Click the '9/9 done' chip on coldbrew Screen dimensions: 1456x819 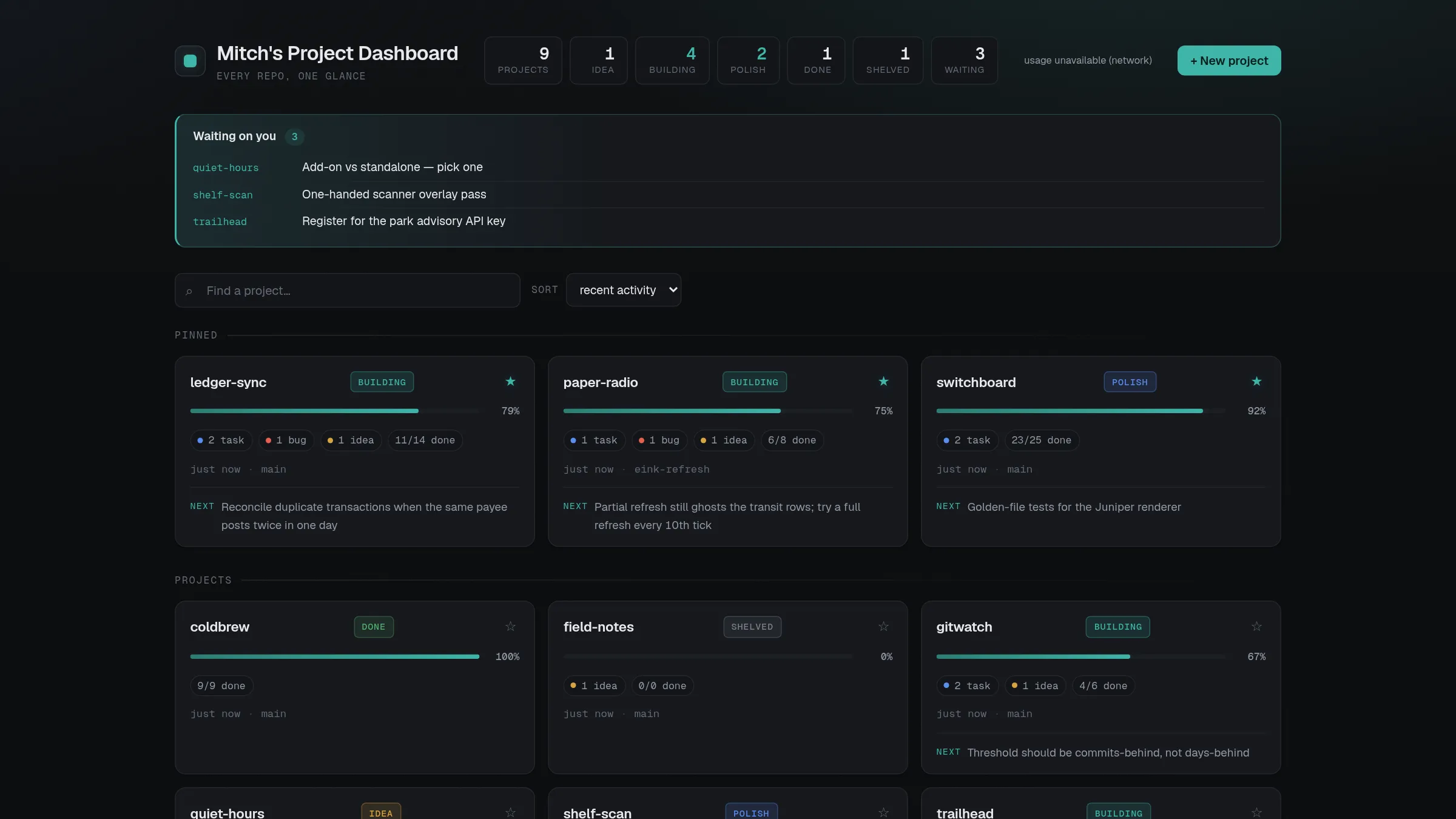(221, 686)
